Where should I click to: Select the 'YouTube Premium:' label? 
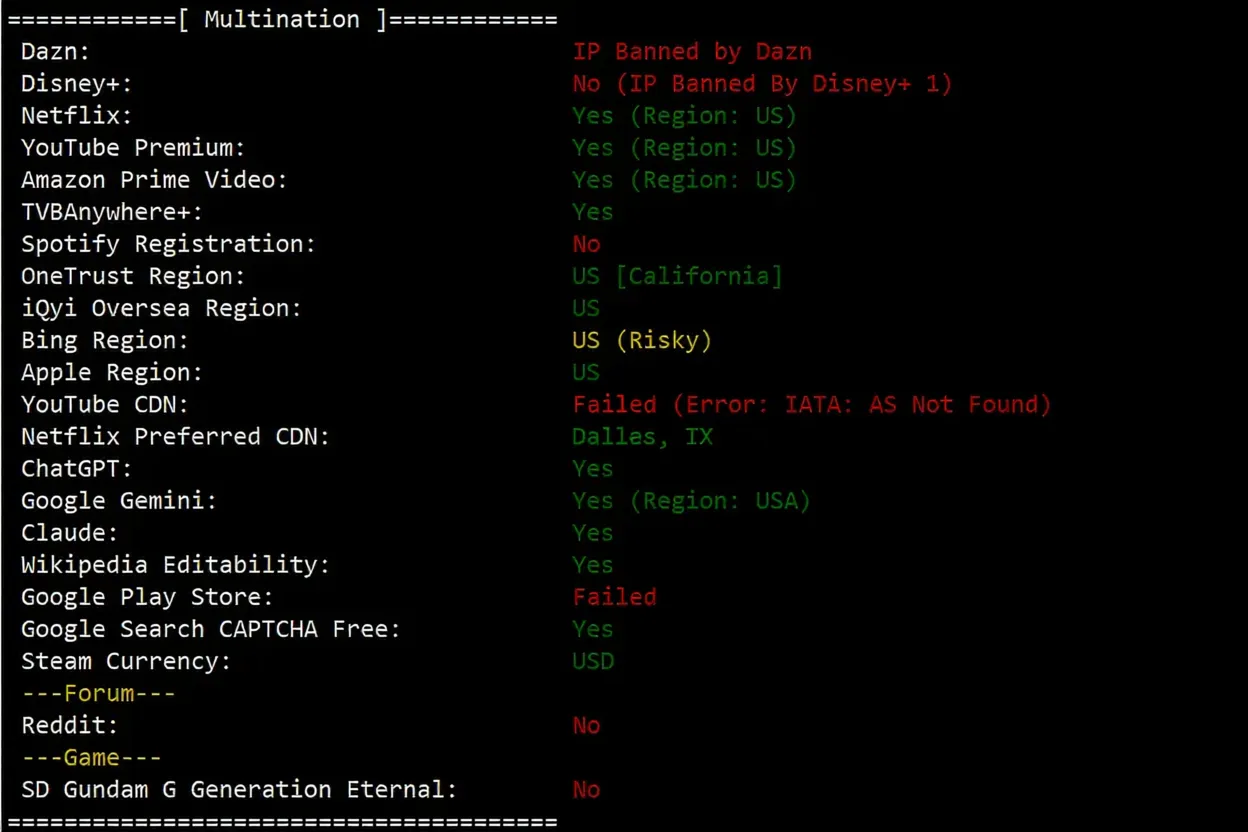pyautogui.click(x=133, y=148)
